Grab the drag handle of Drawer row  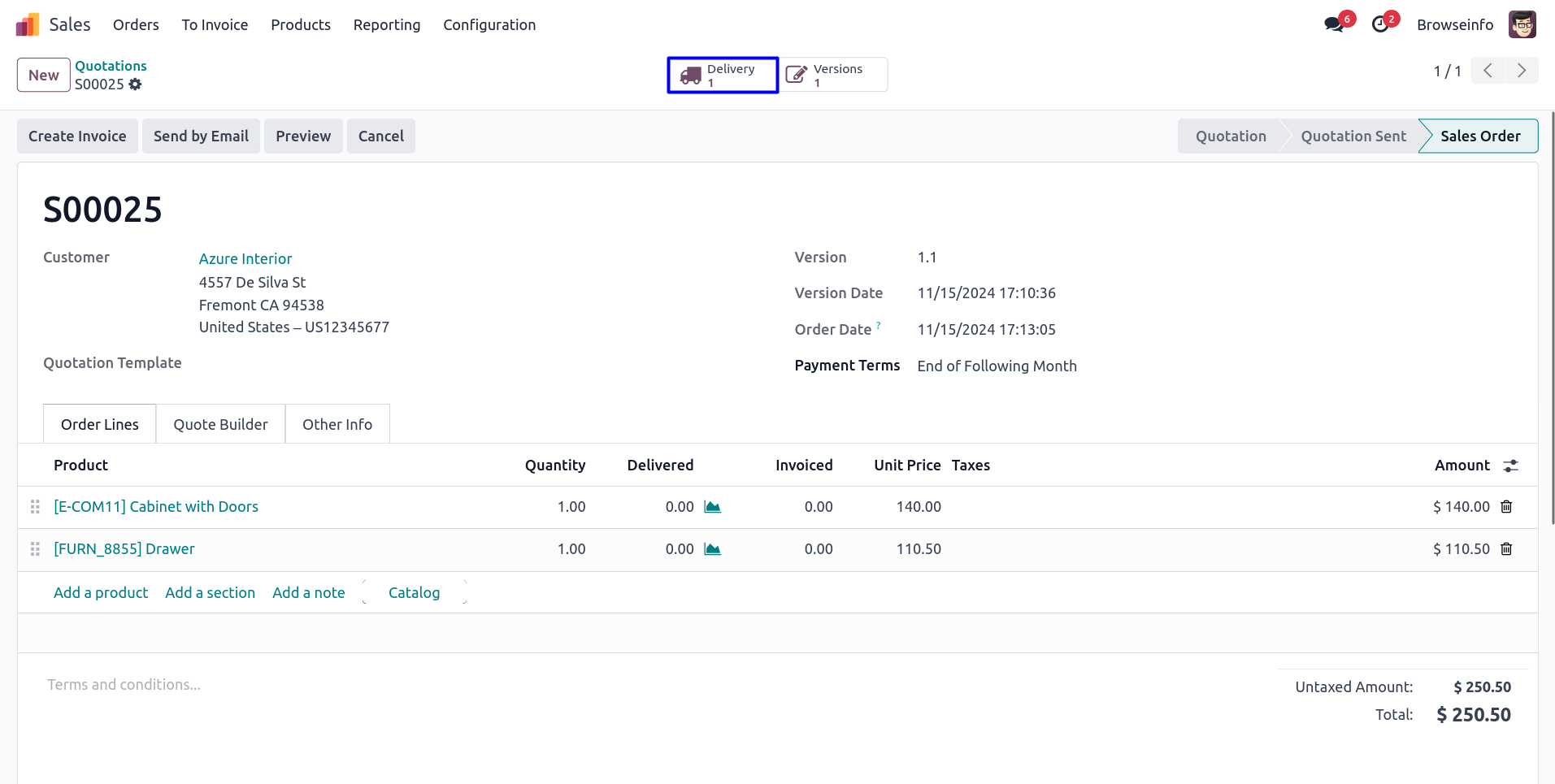pyautogui.click(x=35, y=549)
